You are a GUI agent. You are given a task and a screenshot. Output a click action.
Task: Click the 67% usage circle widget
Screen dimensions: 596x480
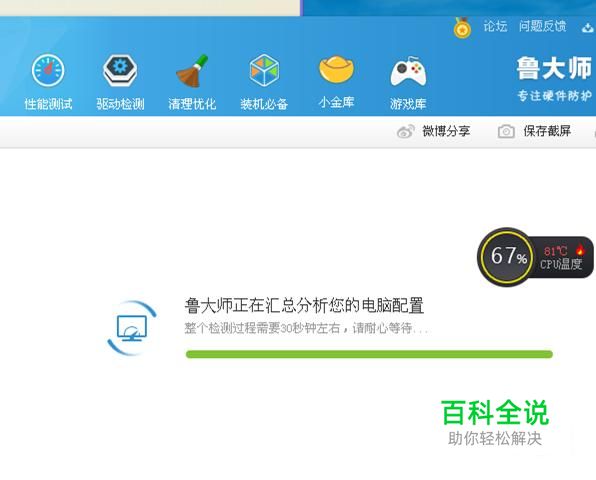click(x=507, y=257)
